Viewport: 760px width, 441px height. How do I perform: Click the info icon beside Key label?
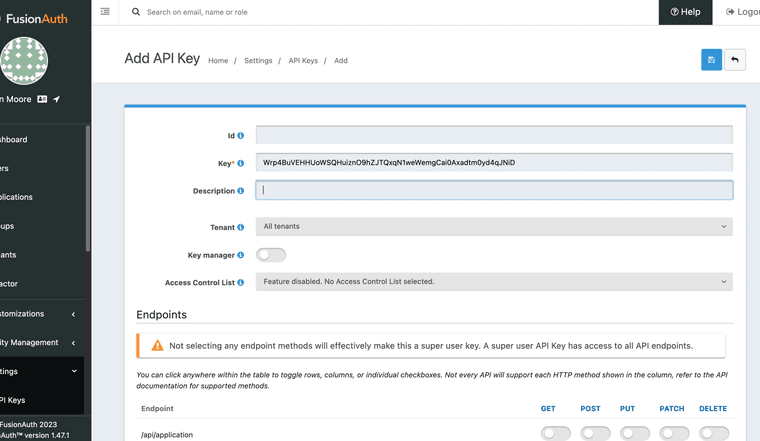pyautogui.click(x=241, y=162)
